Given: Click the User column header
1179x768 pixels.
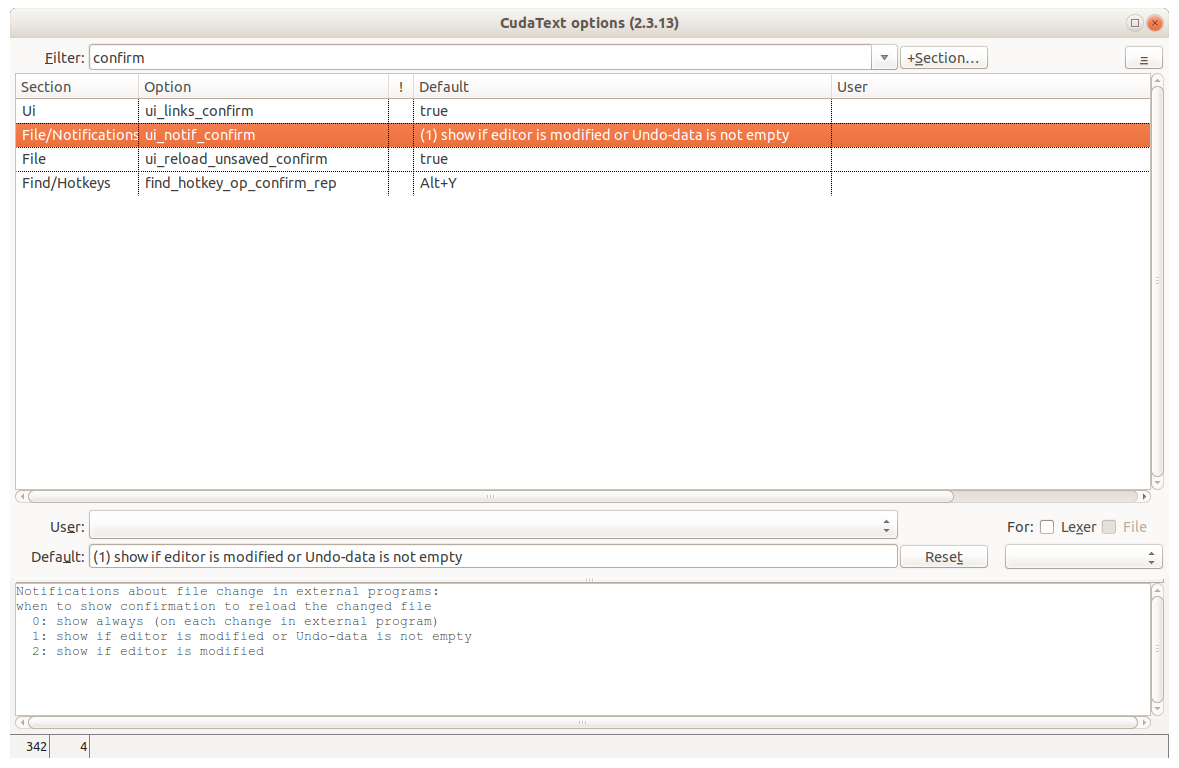Looking at the screenshot, I should 990,87.
